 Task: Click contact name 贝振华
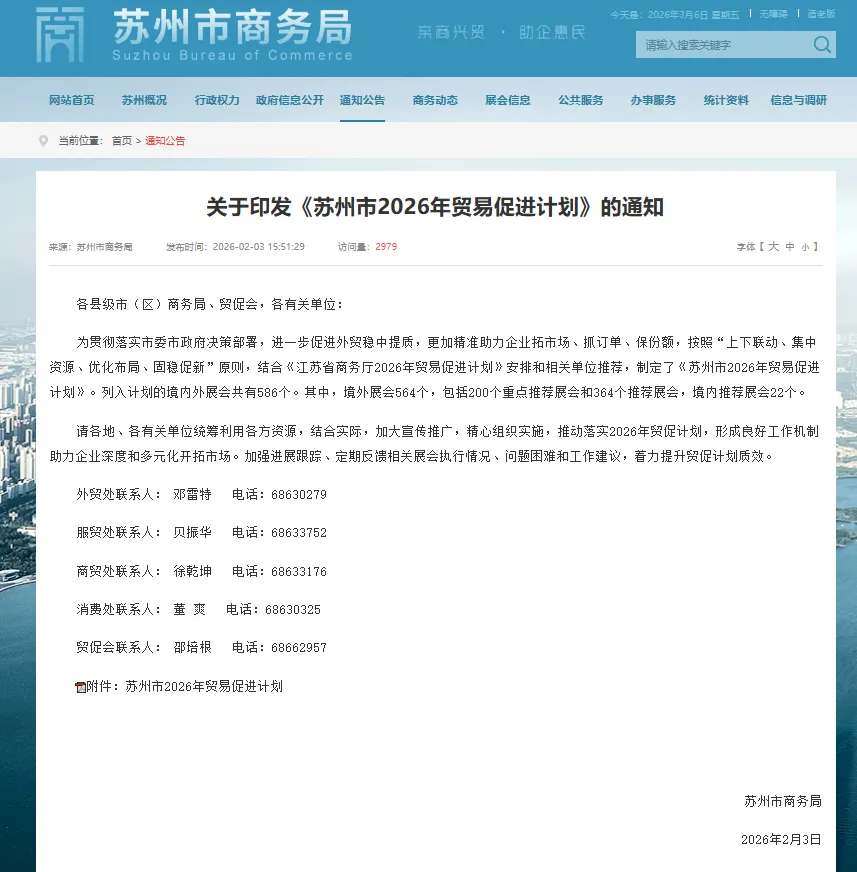(192, 533)
